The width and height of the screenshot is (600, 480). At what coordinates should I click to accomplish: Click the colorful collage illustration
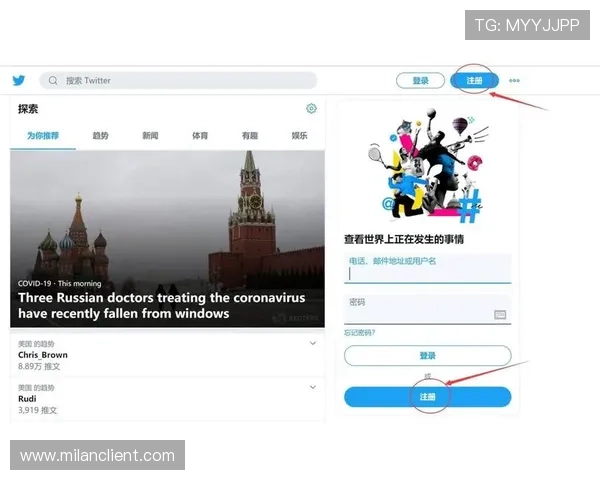427,166
